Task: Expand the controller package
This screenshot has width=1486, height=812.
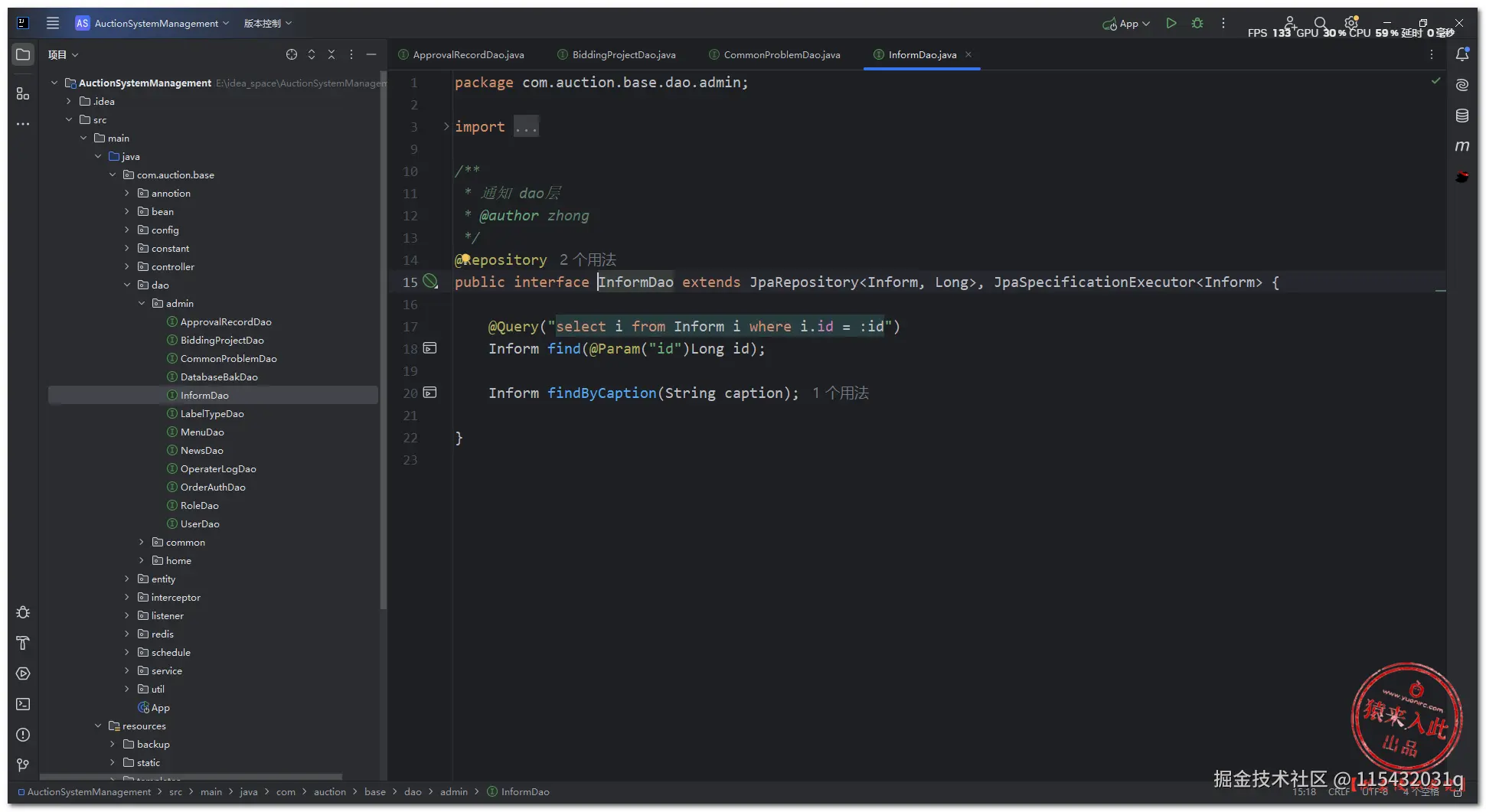Action: coord(127,266)
